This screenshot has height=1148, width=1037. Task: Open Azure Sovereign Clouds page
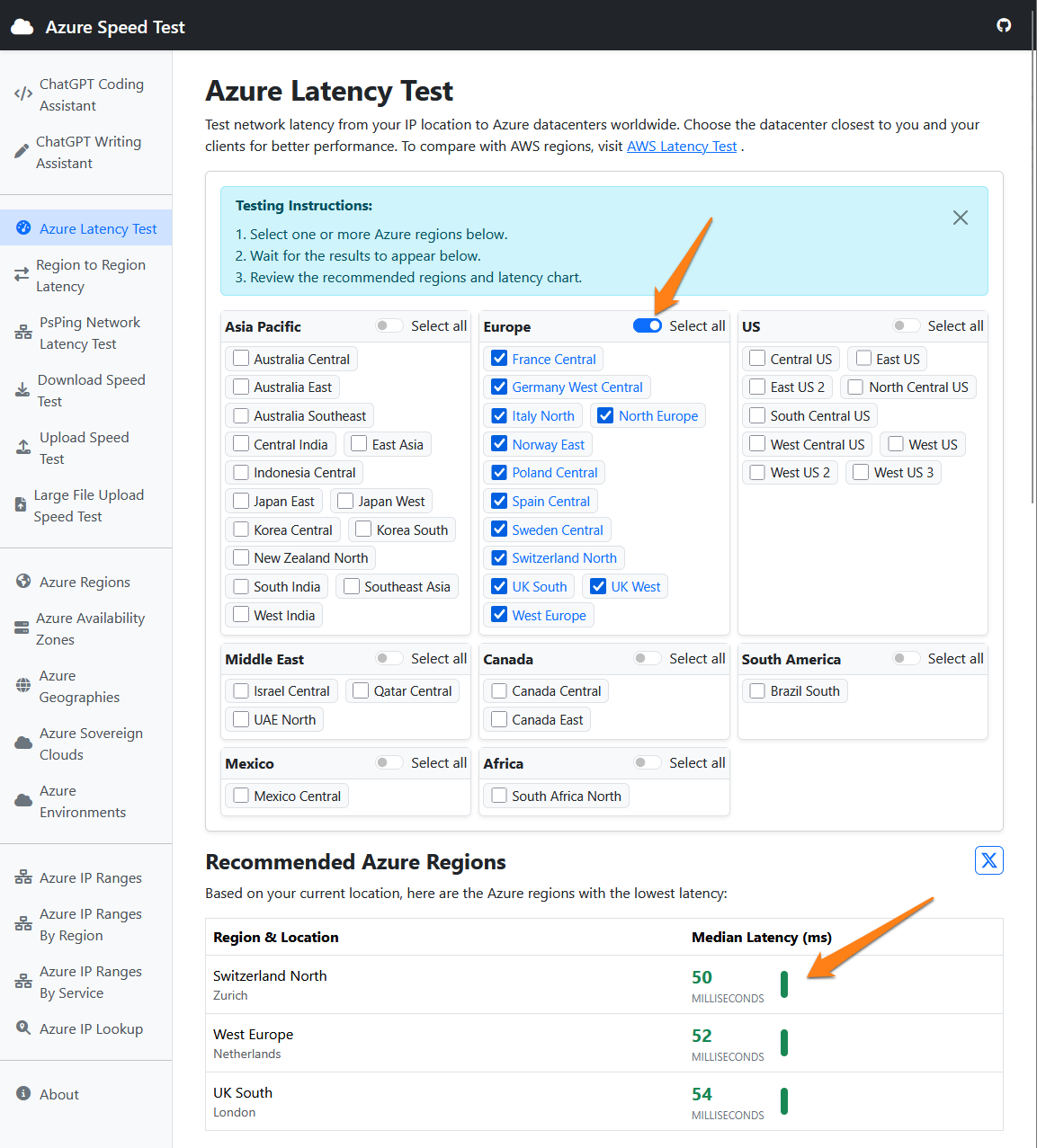(x=85, y=743)
